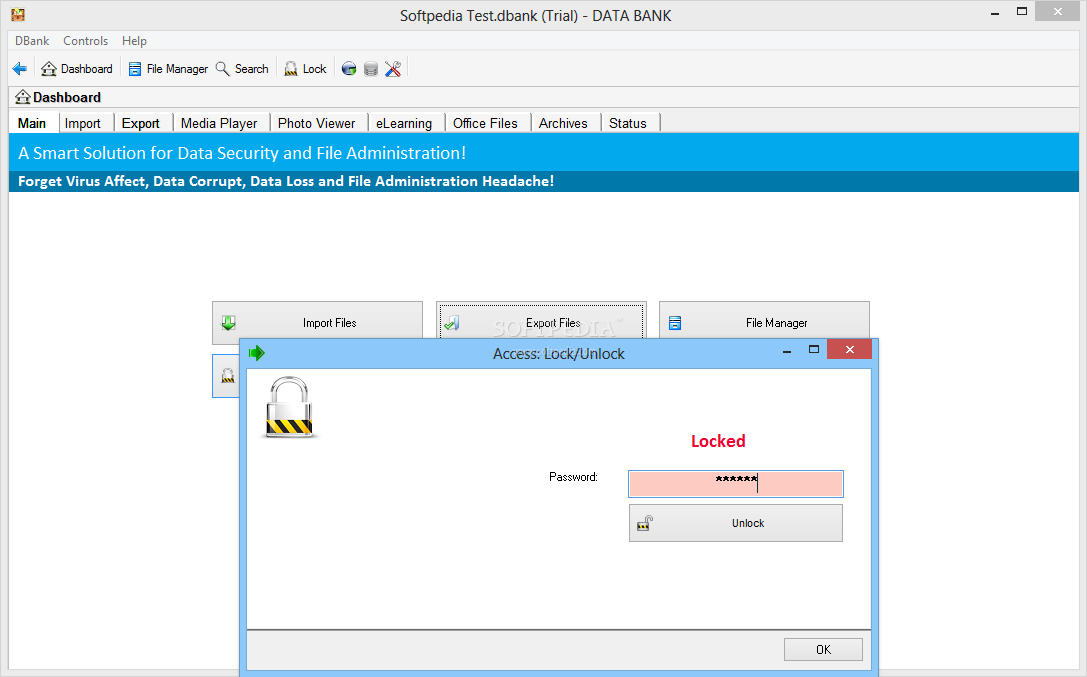The image size is (1087, 677).
Task: Click the Export Files button
Action: (x=541, y=321)
